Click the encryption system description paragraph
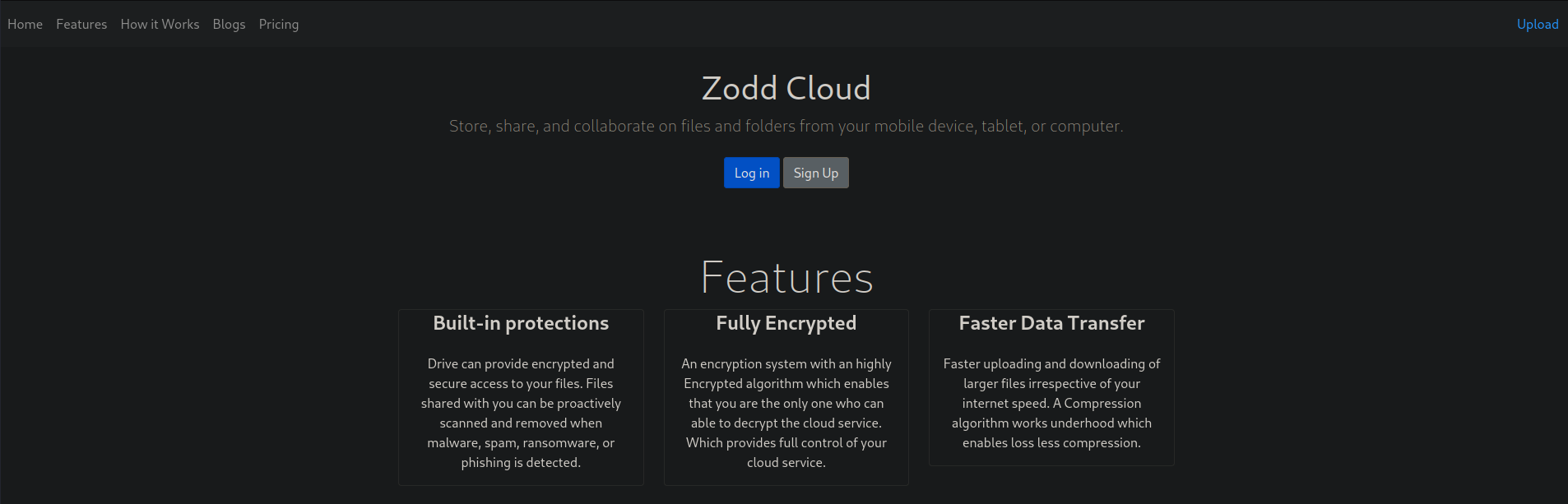 pyautogui.click(x=786, y=413)
